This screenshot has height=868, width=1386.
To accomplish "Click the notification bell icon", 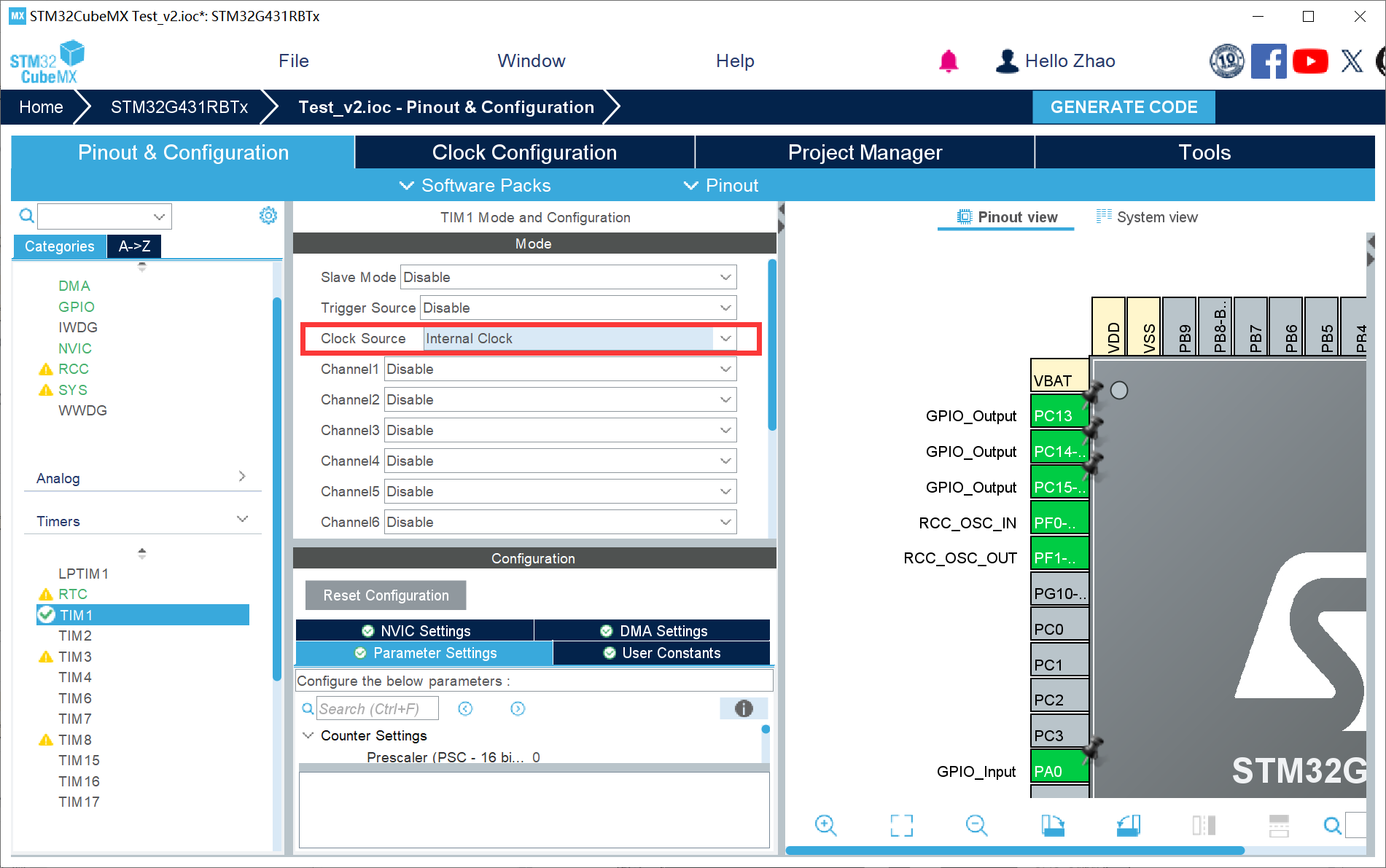I will [x=948, y=61].
